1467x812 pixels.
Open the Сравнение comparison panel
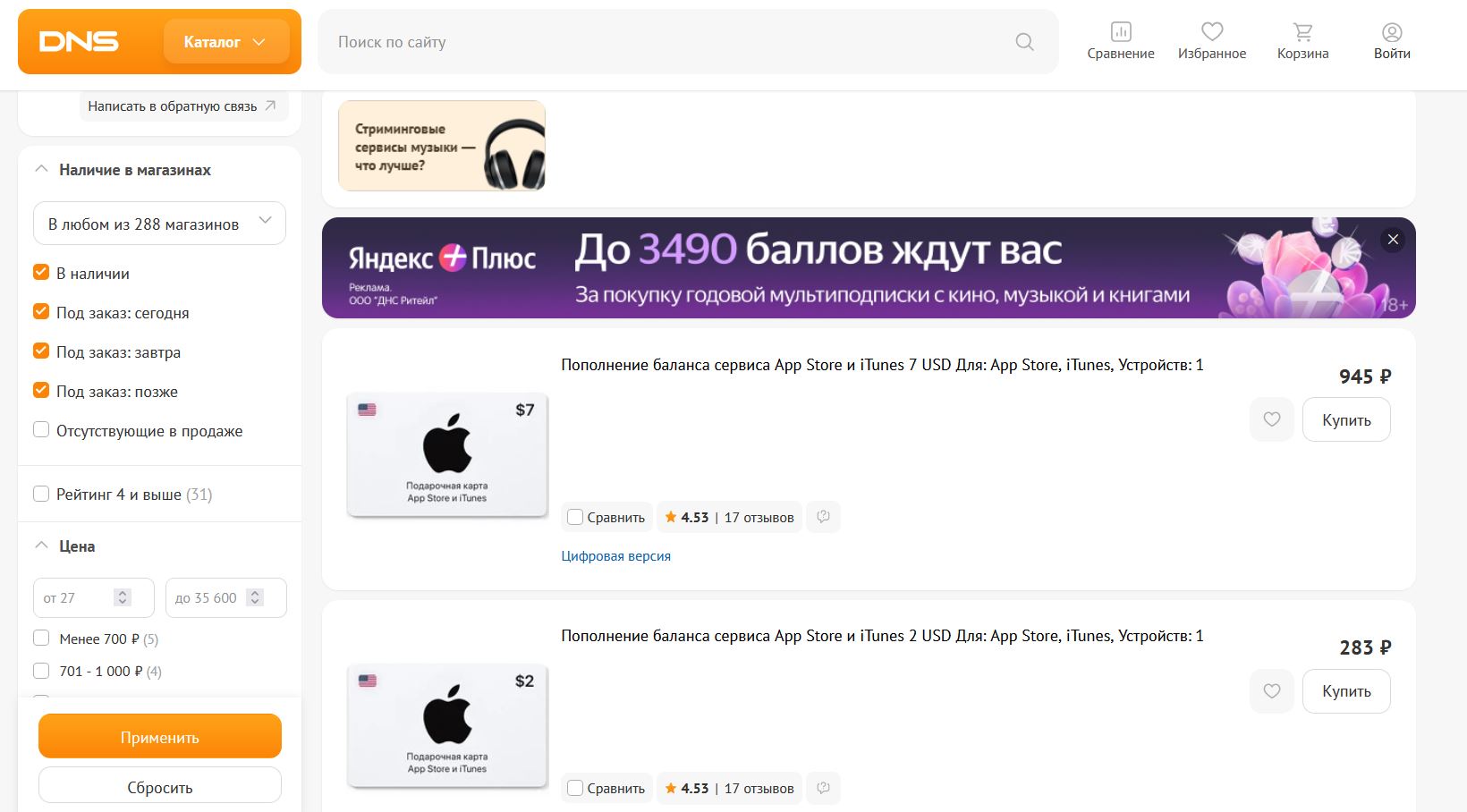point(1119,40)
